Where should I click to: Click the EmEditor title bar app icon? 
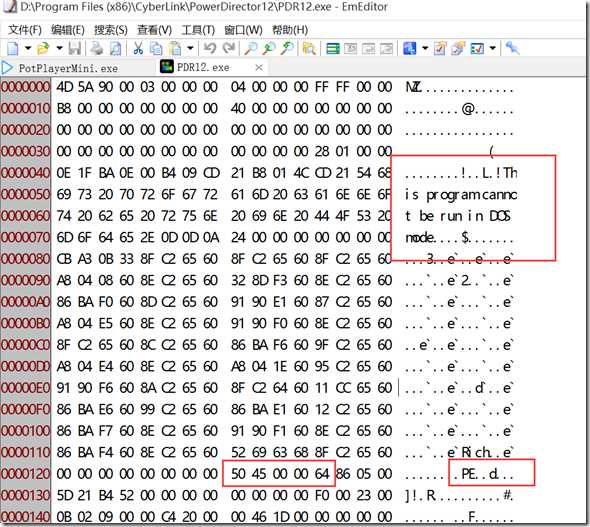(10, 6)
